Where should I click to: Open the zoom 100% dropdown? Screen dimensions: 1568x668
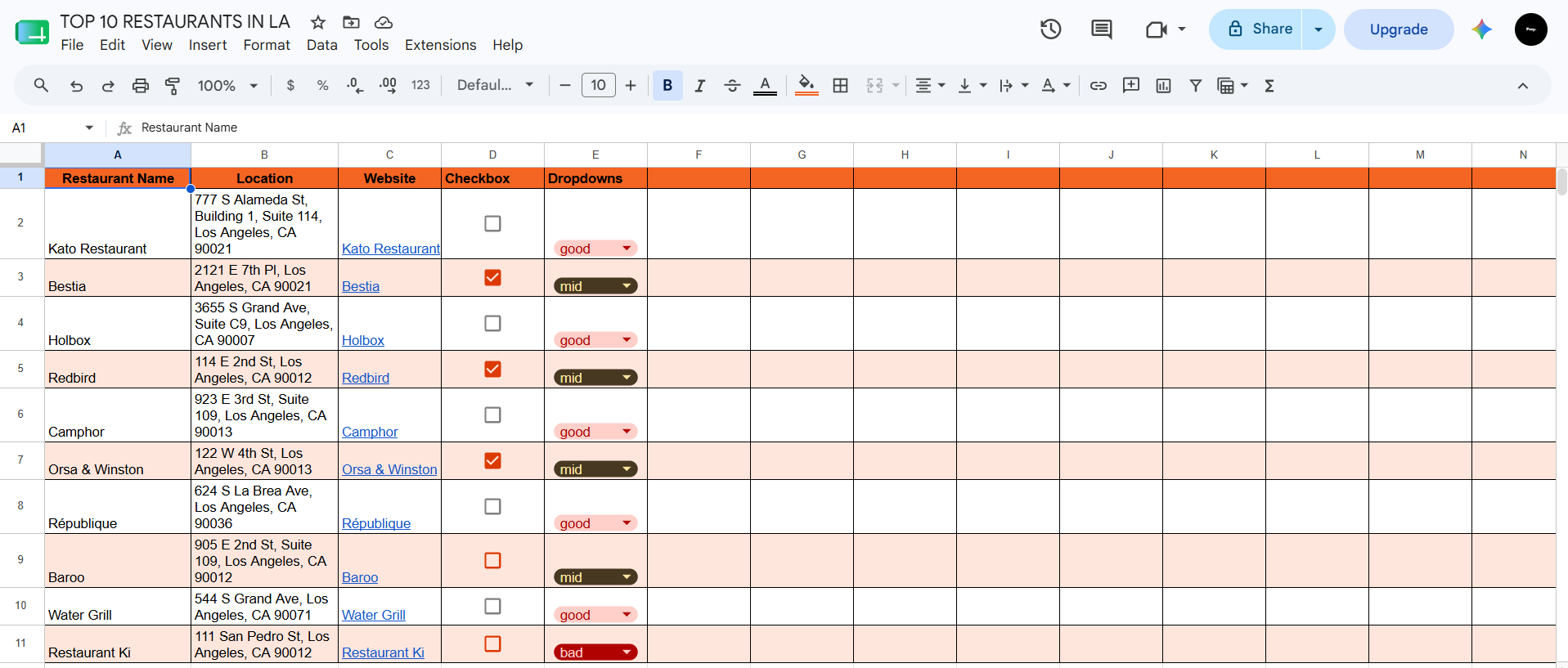tap(227, 85)
